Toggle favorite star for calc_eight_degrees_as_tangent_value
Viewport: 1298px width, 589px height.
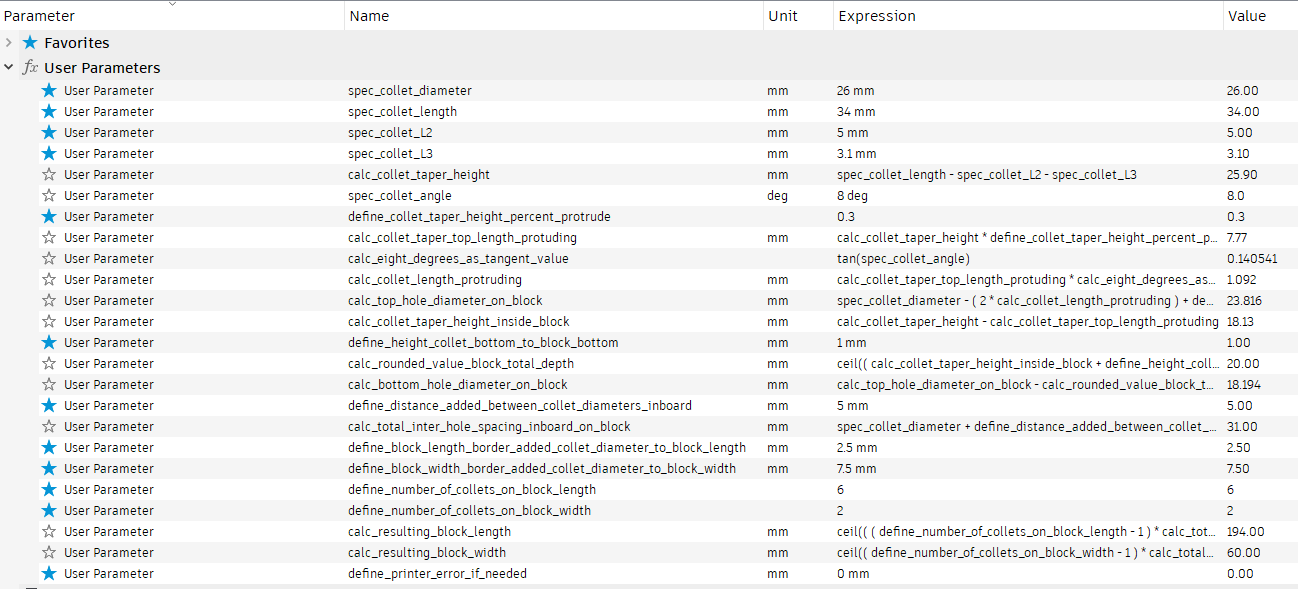(x=49, y=258)
